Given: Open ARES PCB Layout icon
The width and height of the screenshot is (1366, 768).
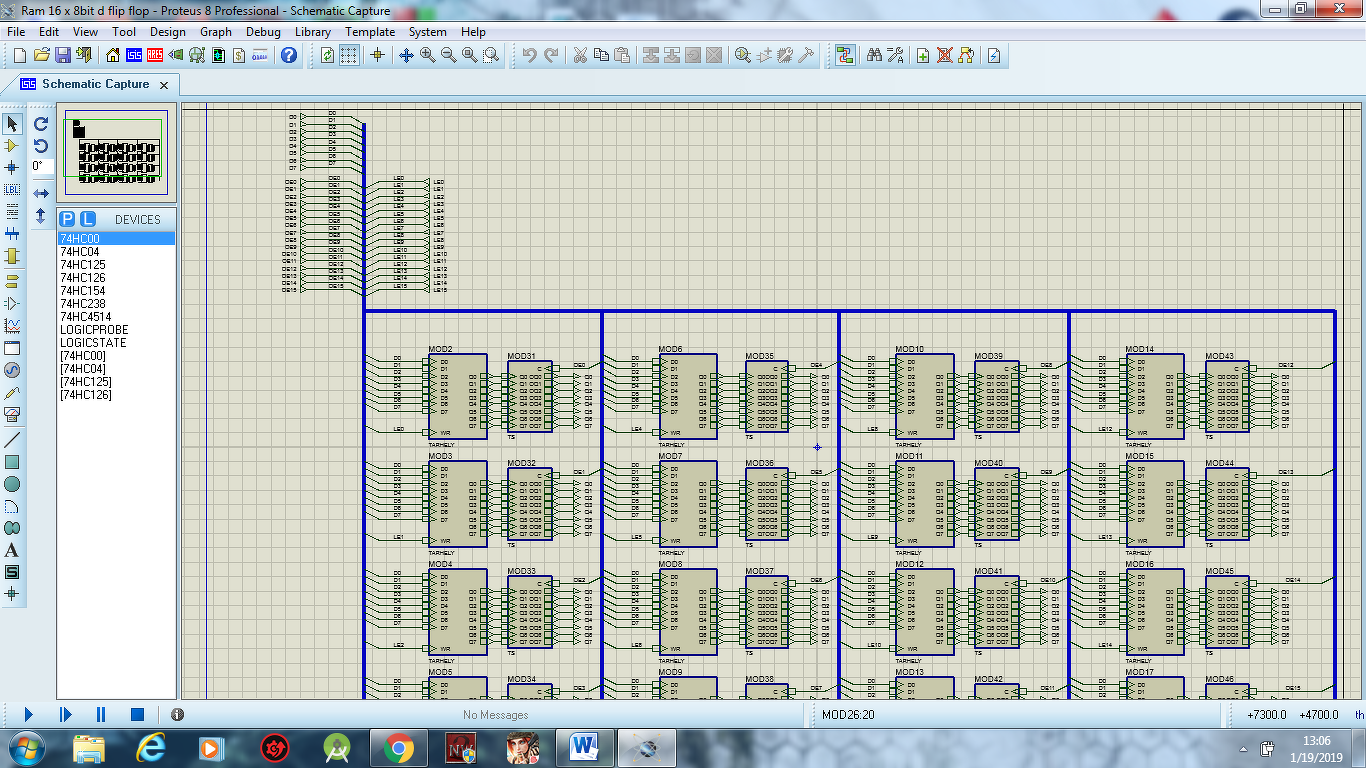Looking at the screenshot, I should point(155,55).
